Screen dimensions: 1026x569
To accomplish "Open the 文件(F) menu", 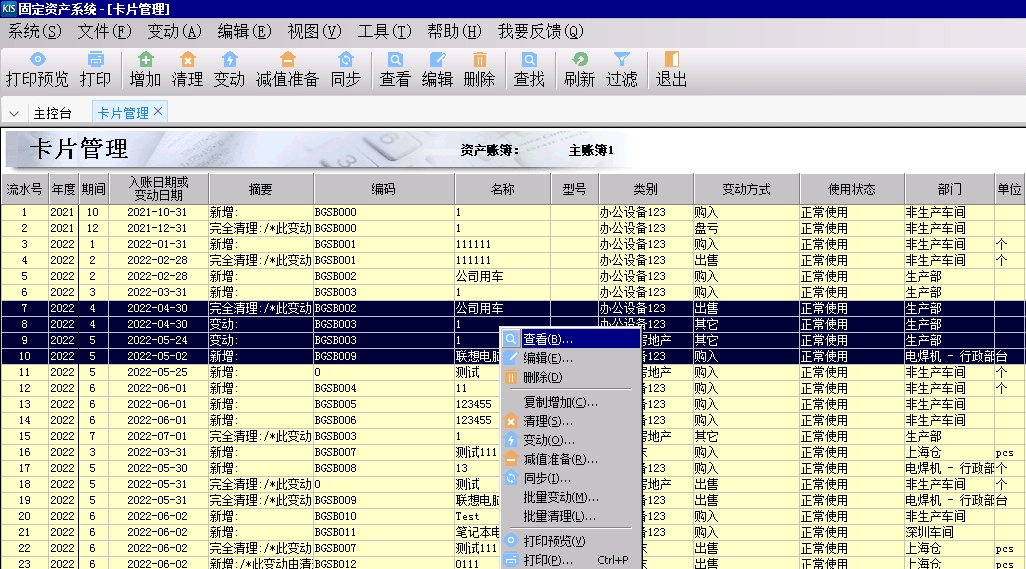I will (x=105, y=31).
